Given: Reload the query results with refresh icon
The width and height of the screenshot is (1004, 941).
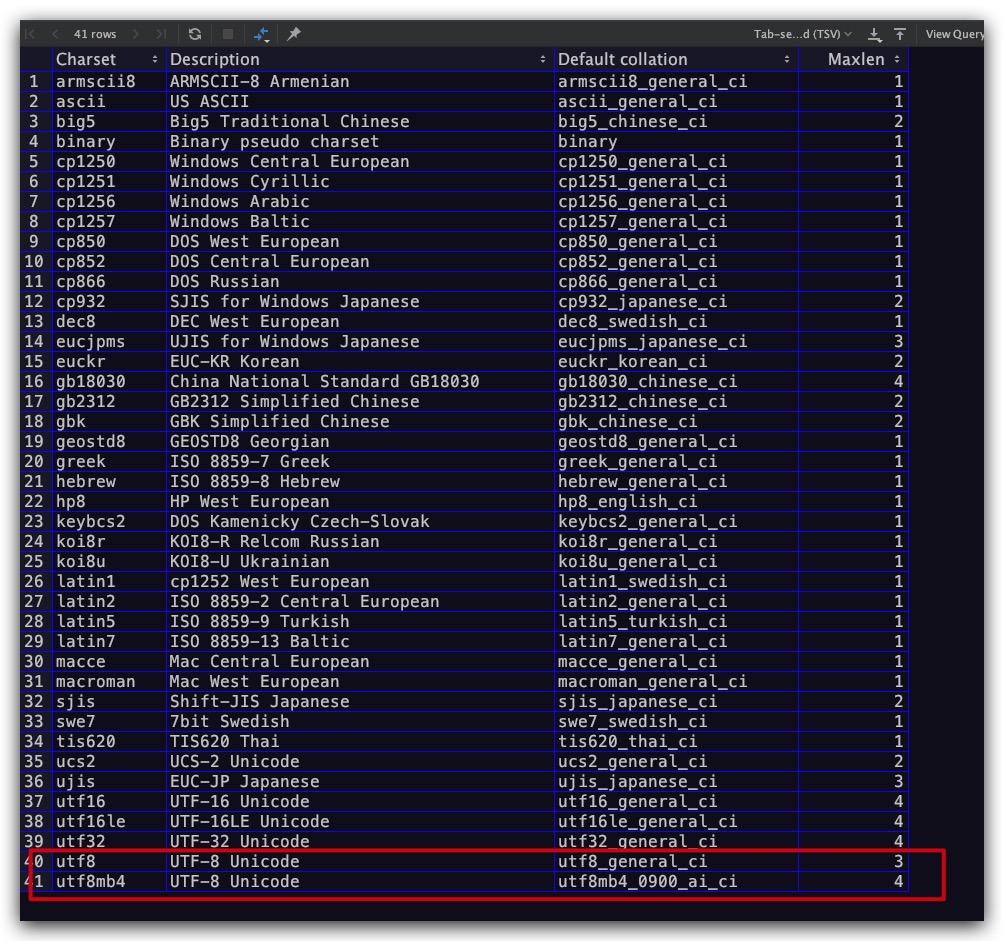Looking at the screenshot, I should (195, 34).
